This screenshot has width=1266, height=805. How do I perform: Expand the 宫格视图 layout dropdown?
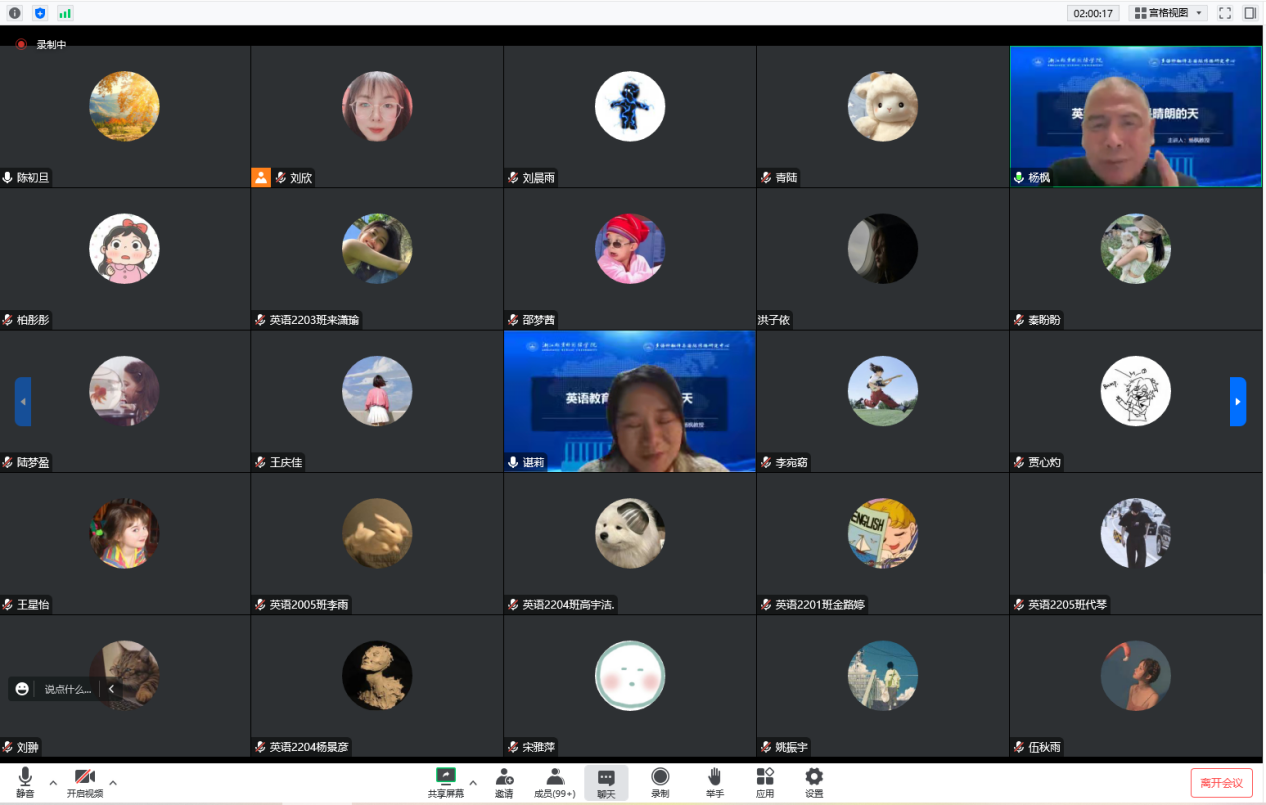(x=1168, y=13)
